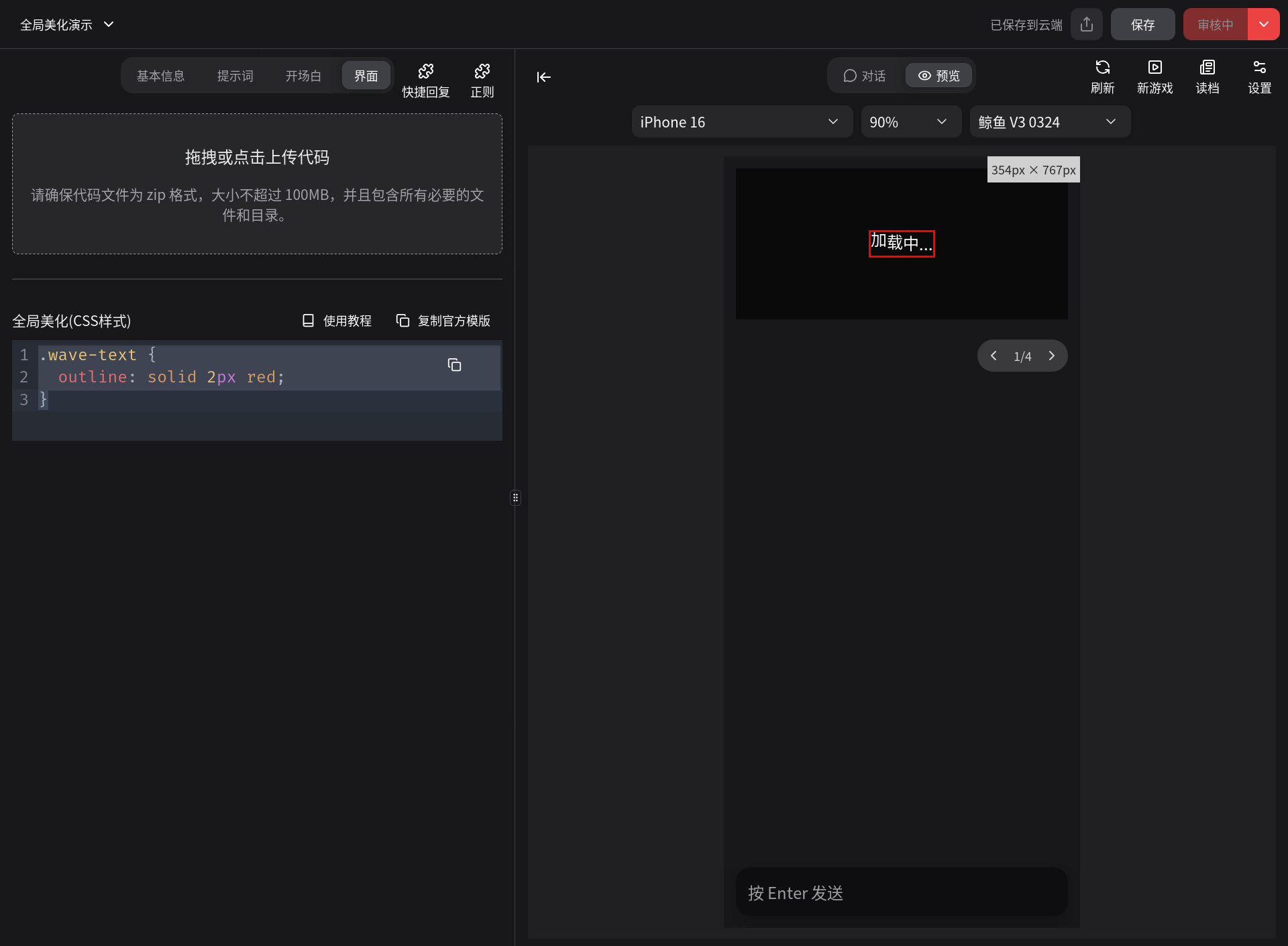Viewport: 1288px width, 946px height.
Task: Switch to the 提示词 tab
Action: pos(235,75)
